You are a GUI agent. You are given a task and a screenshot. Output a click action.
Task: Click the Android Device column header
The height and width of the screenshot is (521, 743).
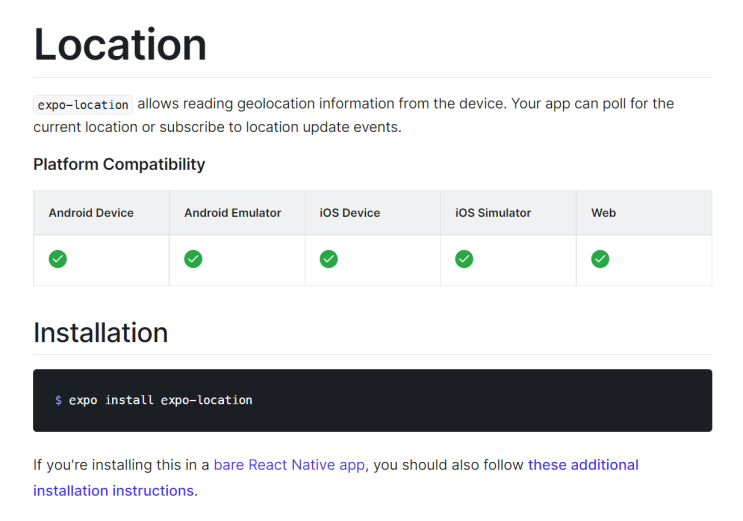point(91,213)
